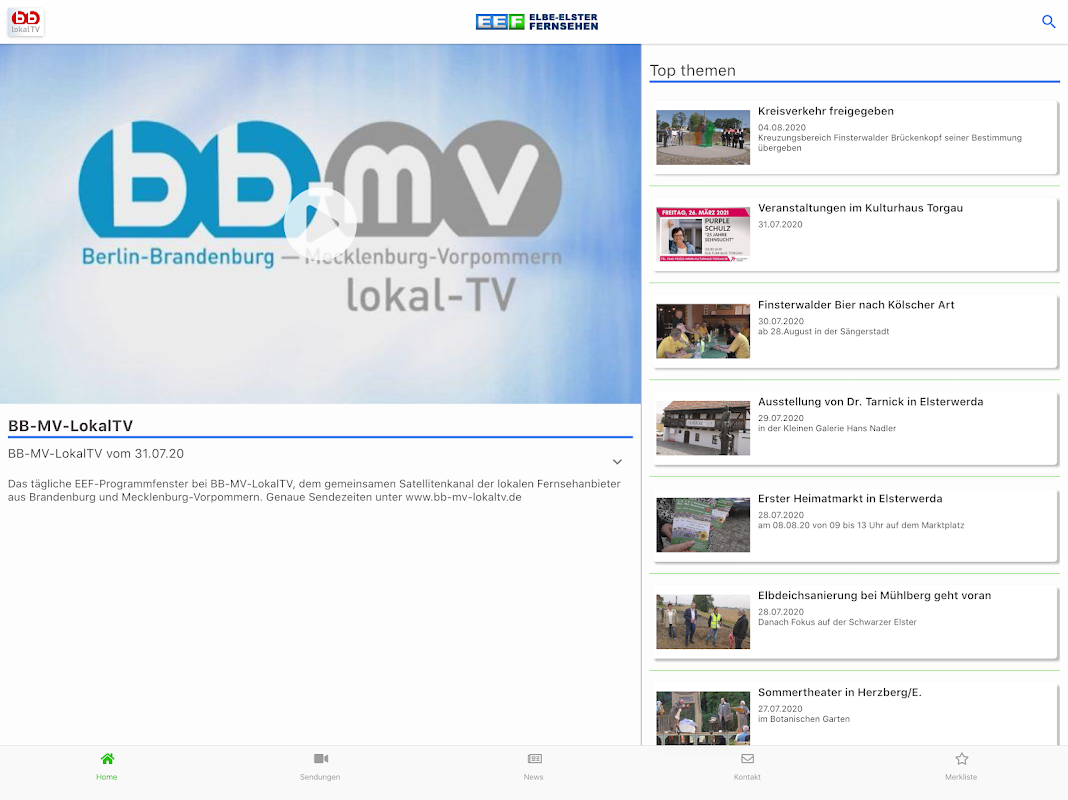
Task: Tap the bb lokalTV logo icon
Action: click(x=26, y=22)
